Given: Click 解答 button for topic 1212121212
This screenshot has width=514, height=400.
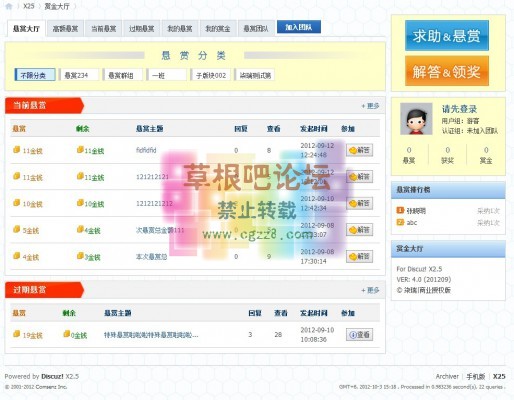Looking at the screenshot, I should [359, 203].
